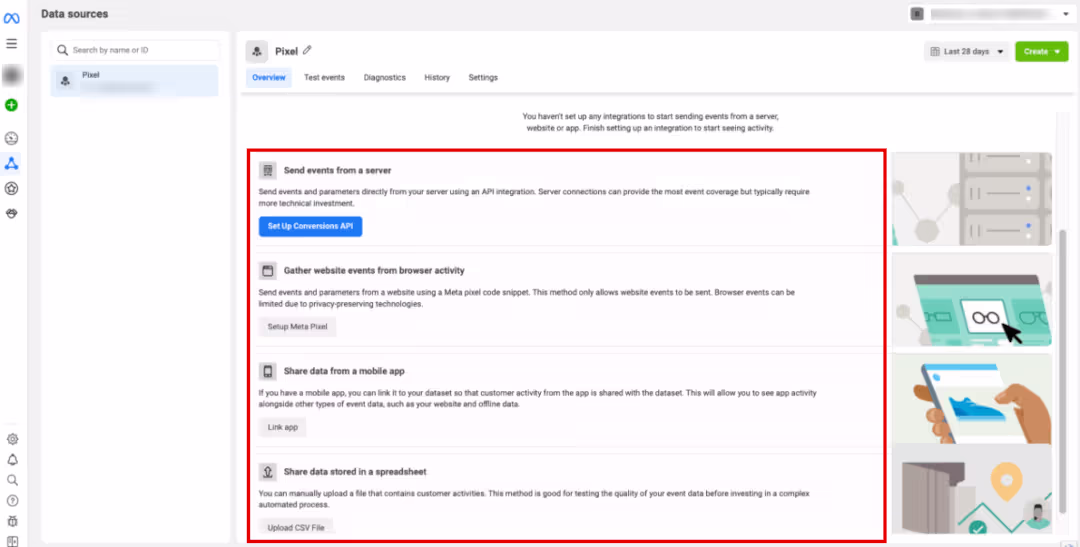Open the Settings tab

[483, 78]
